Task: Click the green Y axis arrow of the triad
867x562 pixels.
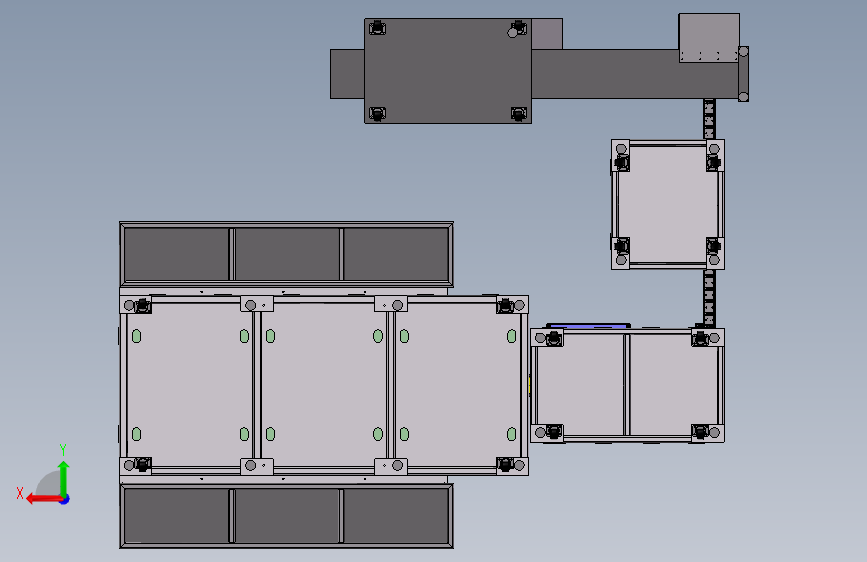Action: tap(64, 478)
